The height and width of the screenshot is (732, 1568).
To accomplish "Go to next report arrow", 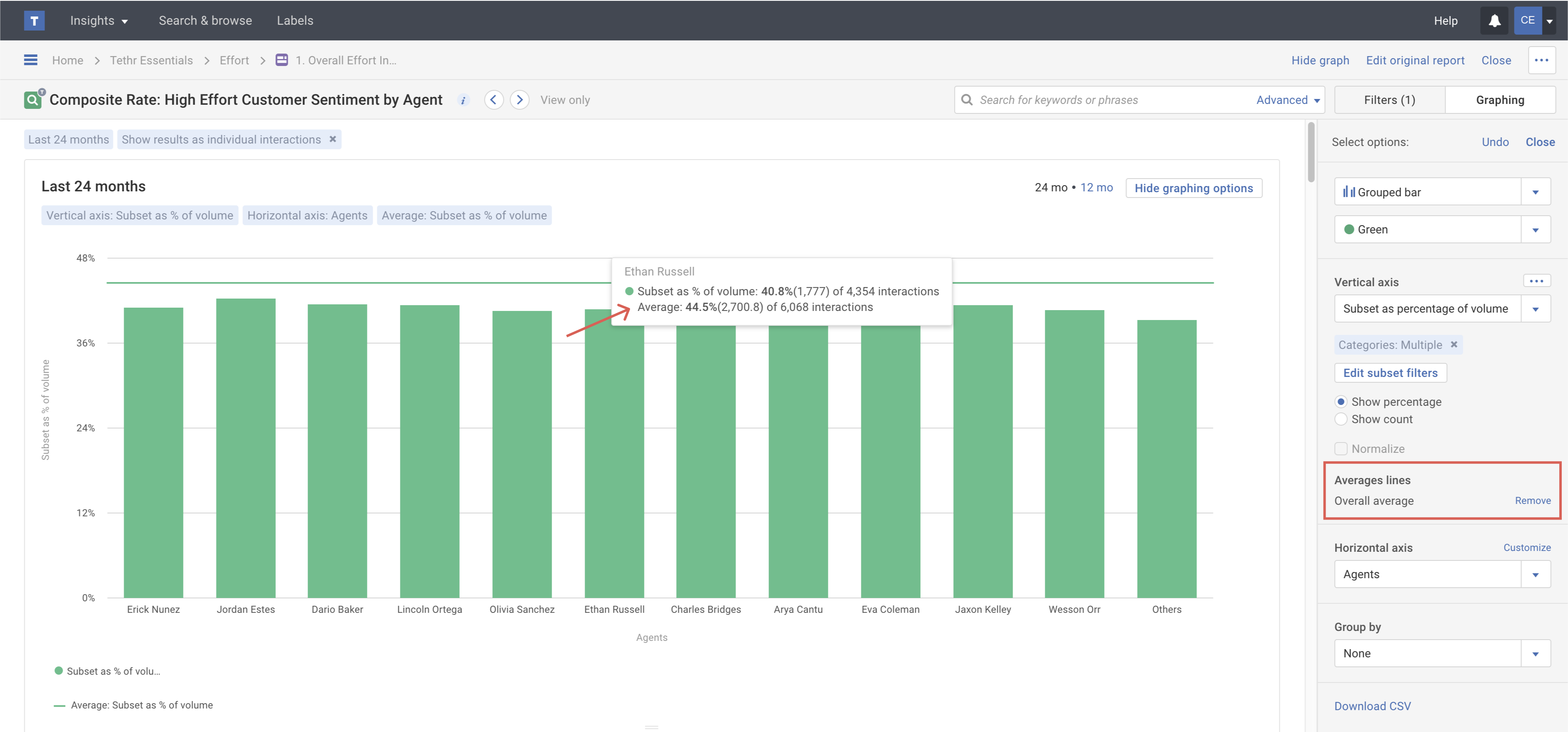I will pyautogui.click(x=519, y=99).
